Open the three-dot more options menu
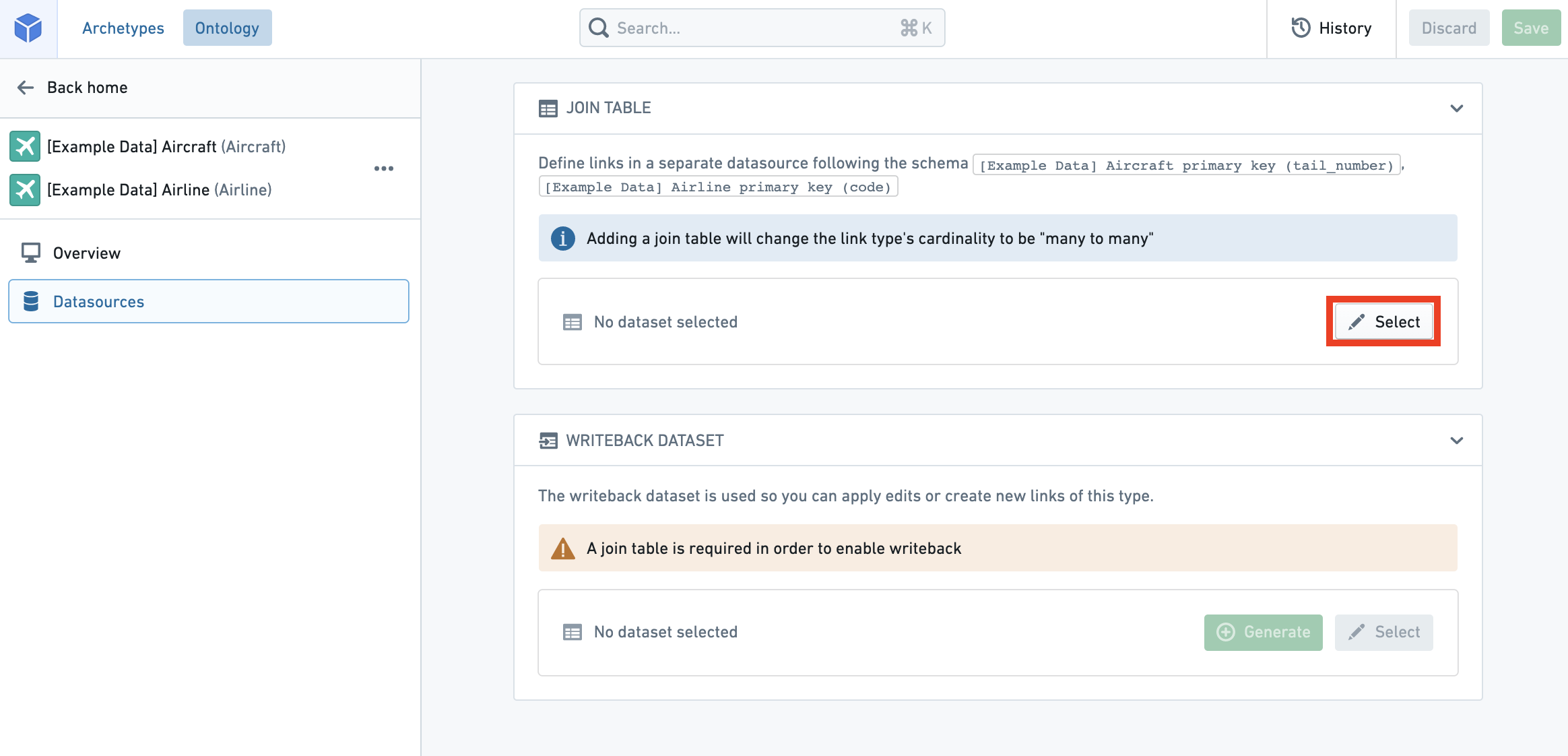This screenshot has height=756, width=1568. coord(384,168)
